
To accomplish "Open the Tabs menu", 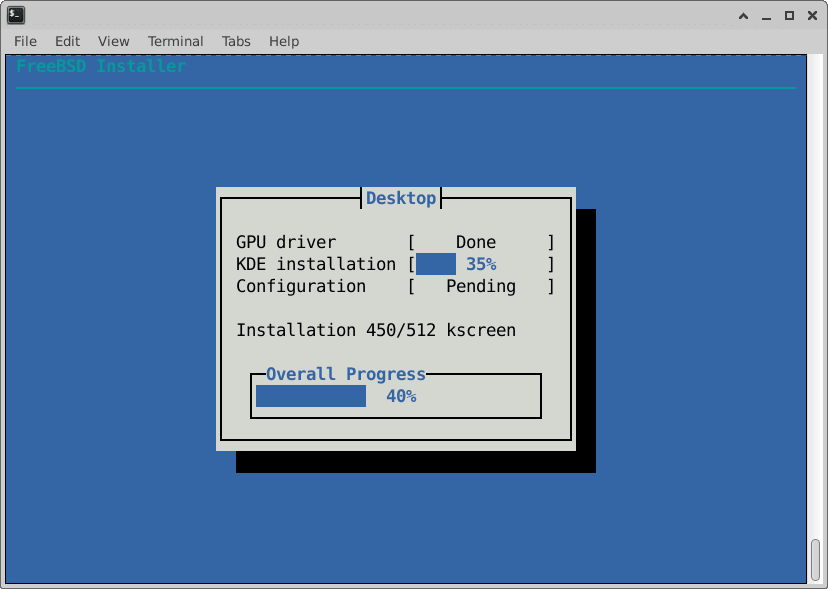I will coord(236,41).
